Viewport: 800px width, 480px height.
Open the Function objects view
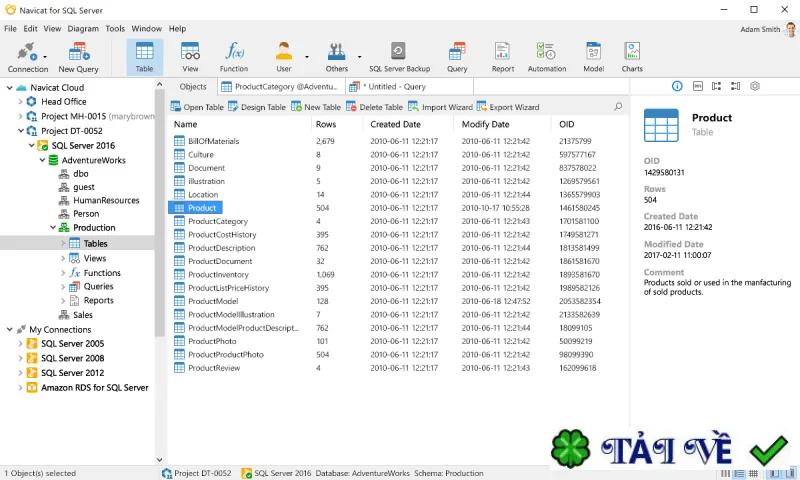point(234,57)
